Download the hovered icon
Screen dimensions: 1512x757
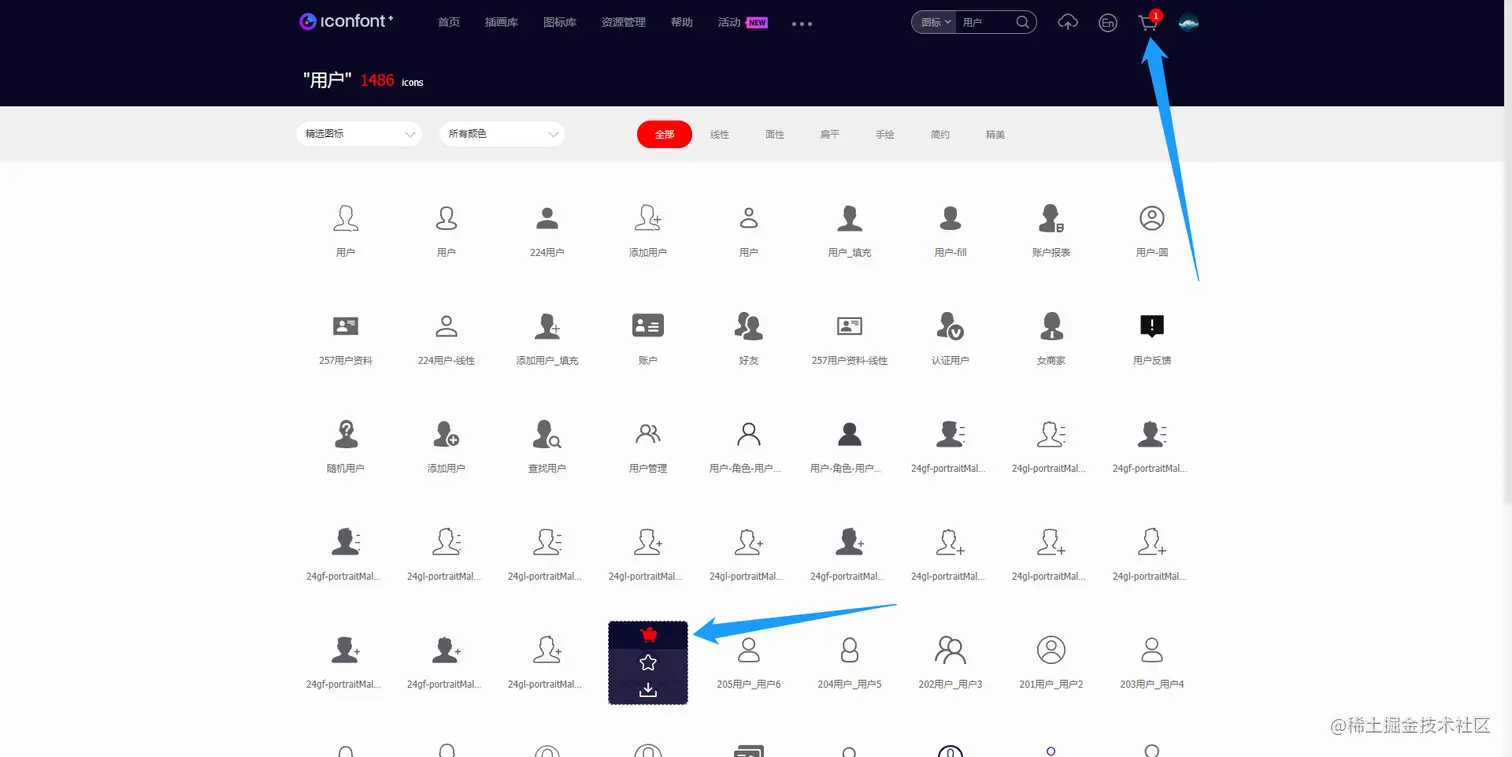click(x=648, y=690)
